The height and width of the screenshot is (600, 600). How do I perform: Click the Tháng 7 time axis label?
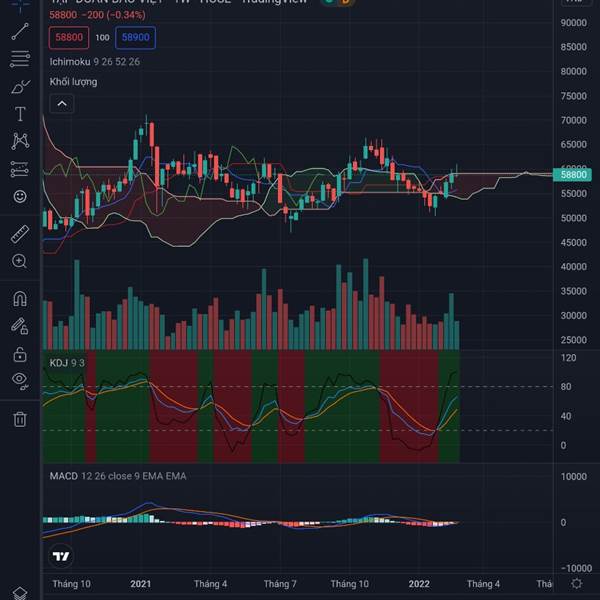click(280, 584)
